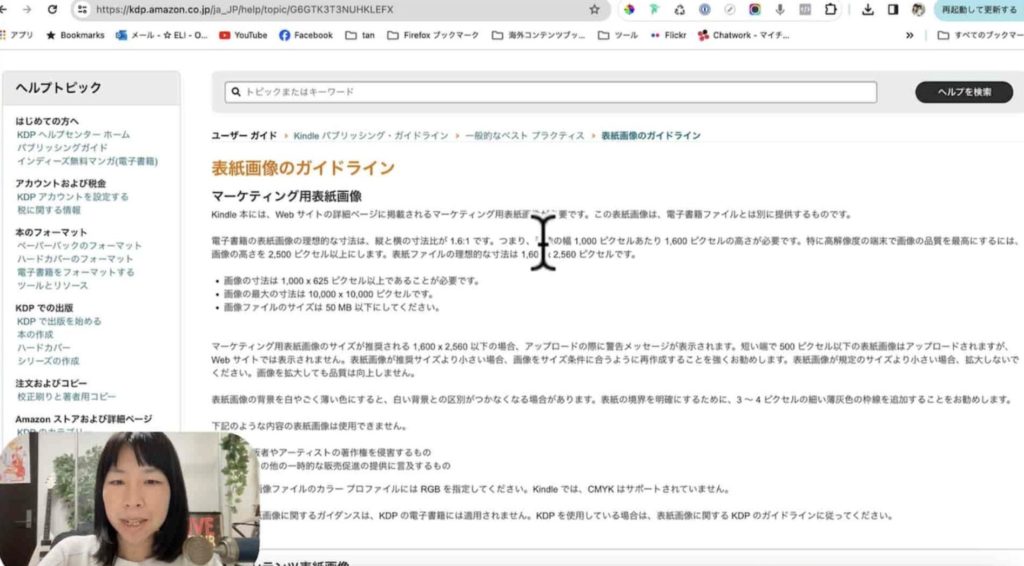1024x566 pixels.
Task: Open 本の作成 sidebar link
Action: point(35,334)
